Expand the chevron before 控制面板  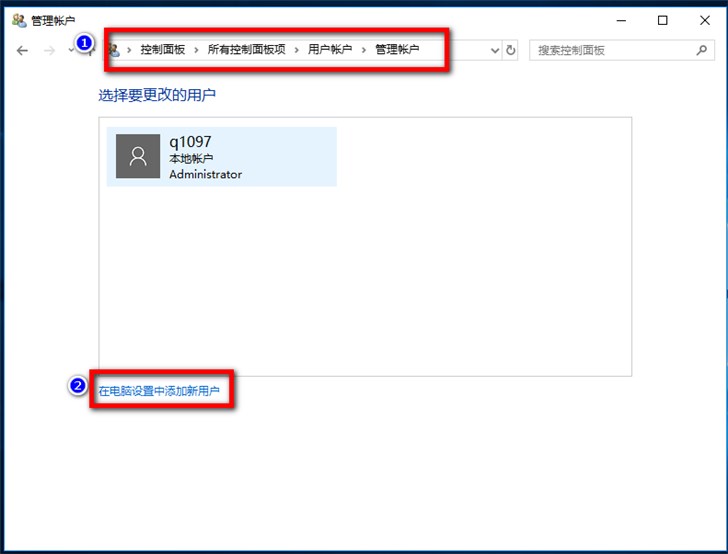[130, 50]
